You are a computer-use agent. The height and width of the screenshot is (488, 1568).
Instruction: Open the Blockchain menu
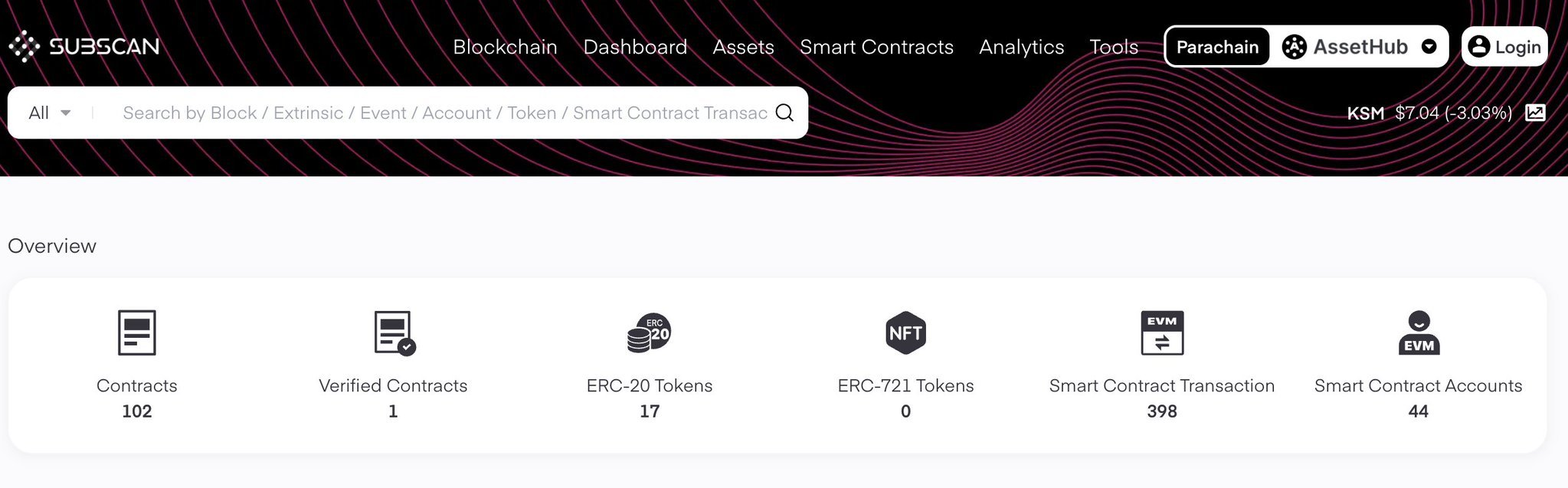505,47
